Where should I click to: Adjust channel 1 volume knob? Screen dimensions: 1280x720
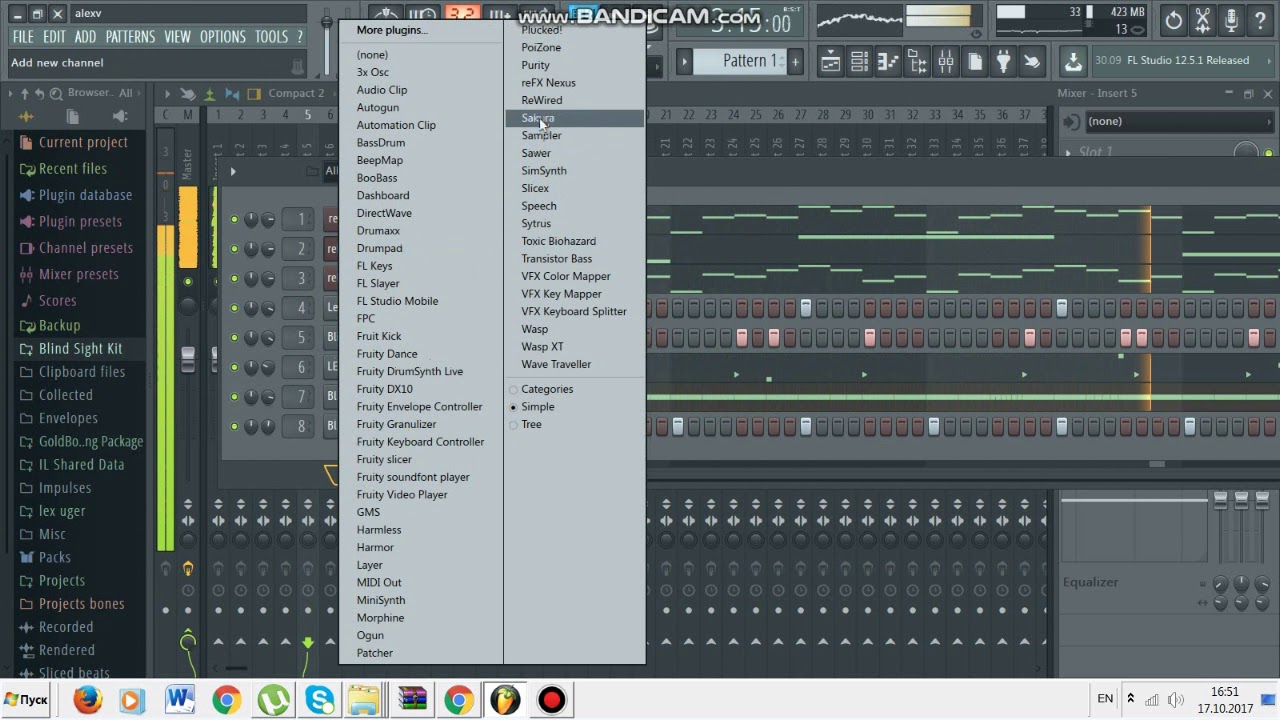pos(268,219)
